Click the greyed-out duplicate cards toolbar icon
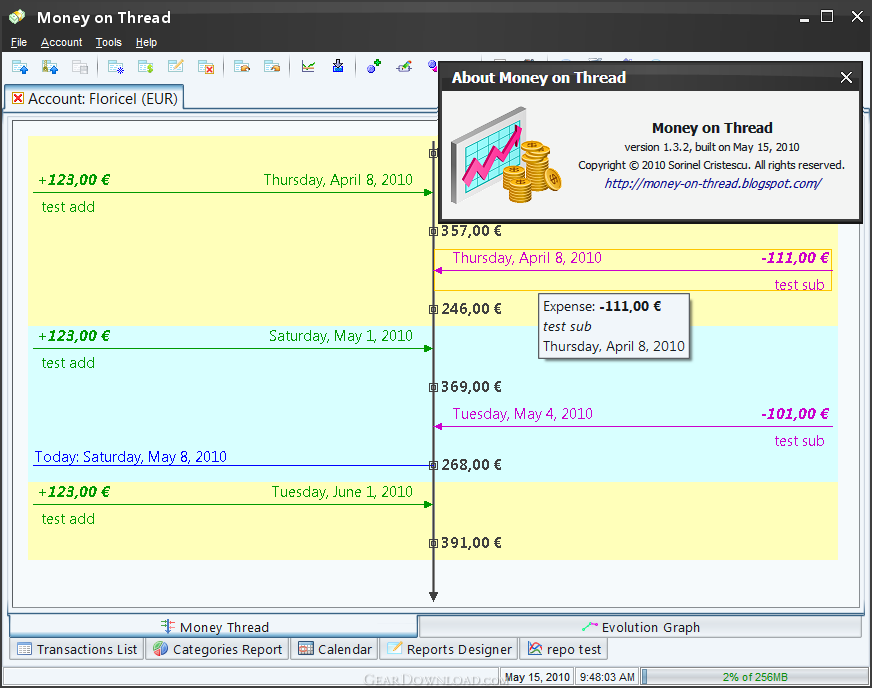This screenshot has height=688, width=872. coord(80,67)
